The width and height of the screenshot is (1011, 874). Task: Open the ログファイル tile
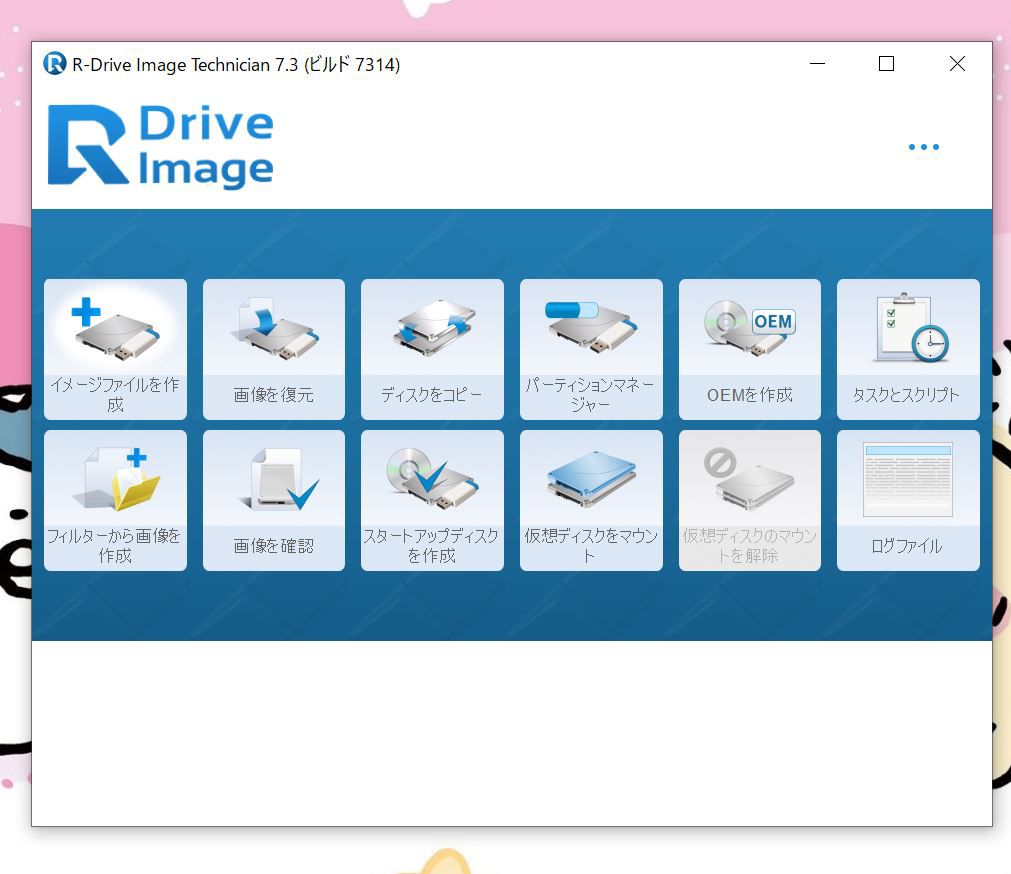(908, 501)
